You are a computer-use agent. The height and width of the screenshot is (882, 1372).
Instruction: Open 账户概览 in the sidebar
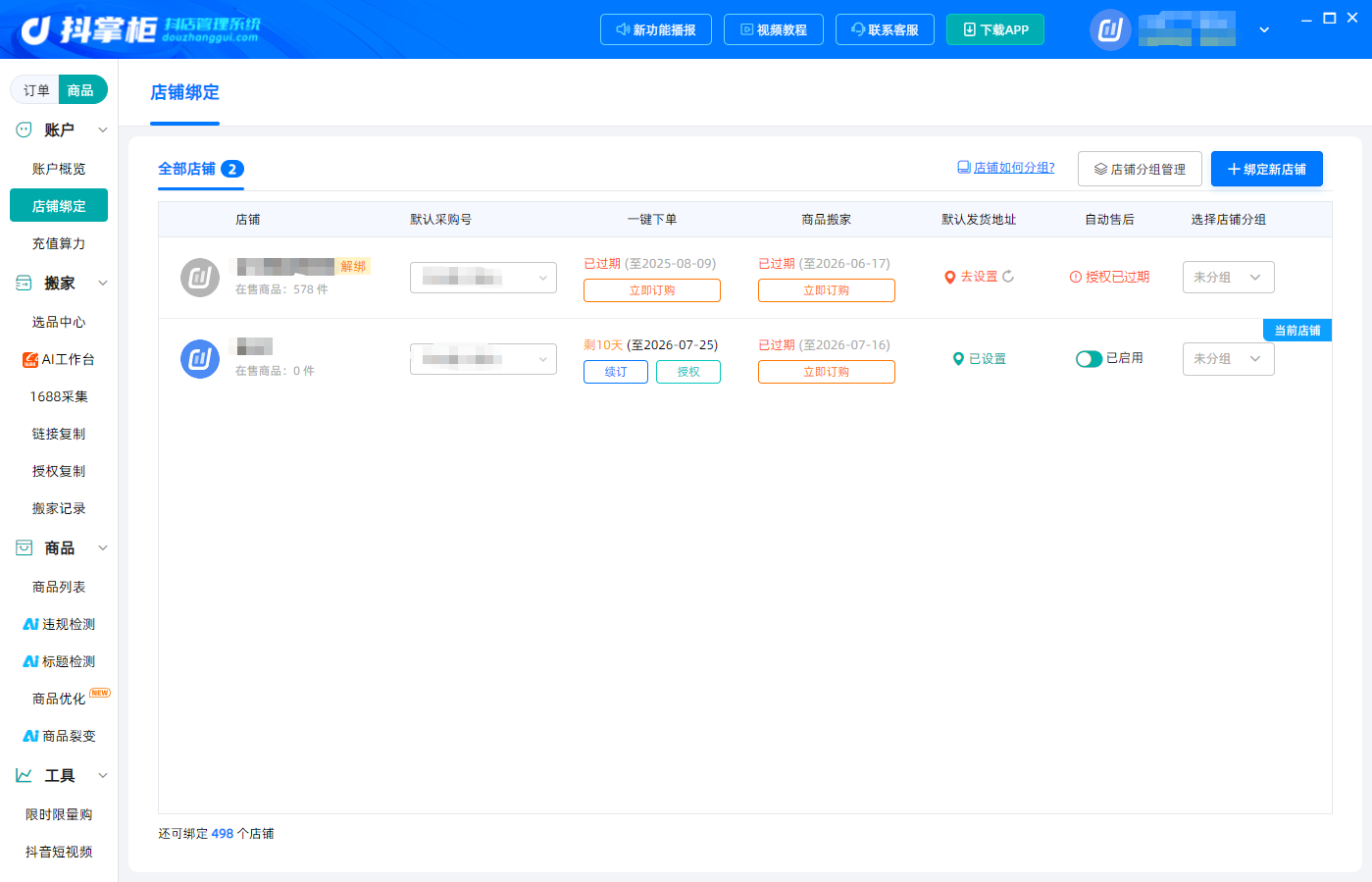59,169
